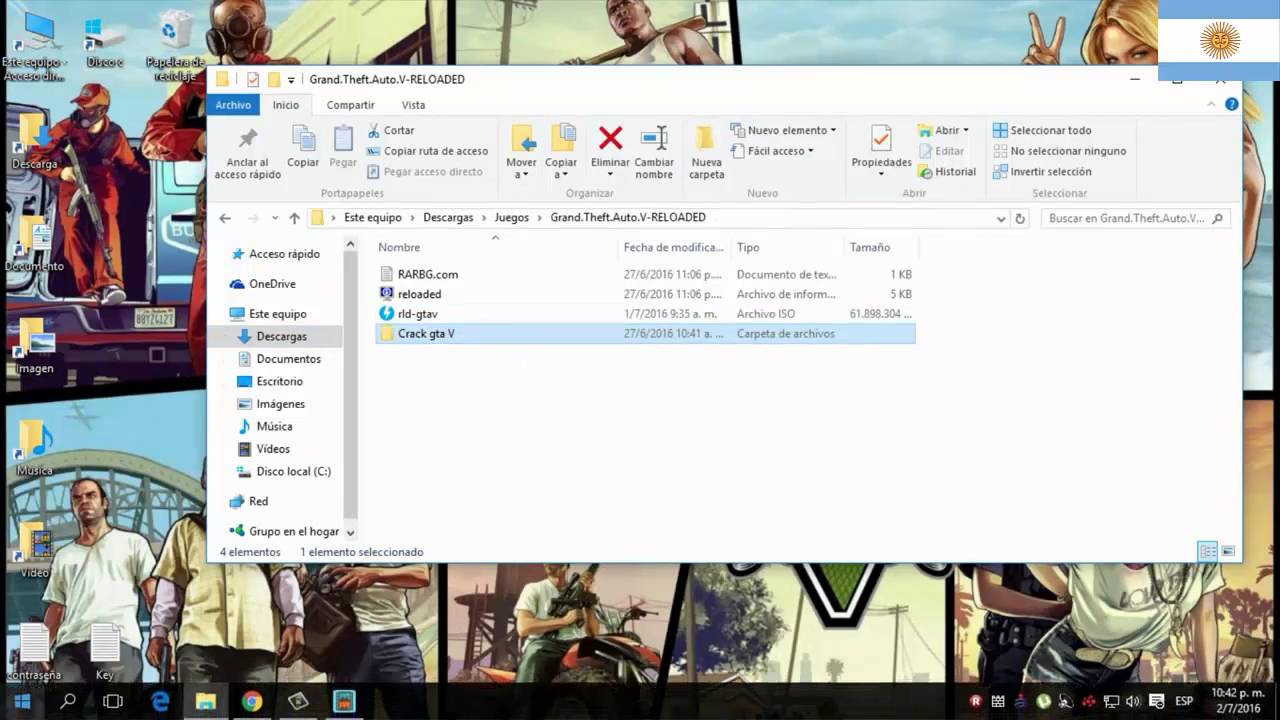Open the Archivo menu tab
Screen dimensions: 1280x720
[233, 105]
